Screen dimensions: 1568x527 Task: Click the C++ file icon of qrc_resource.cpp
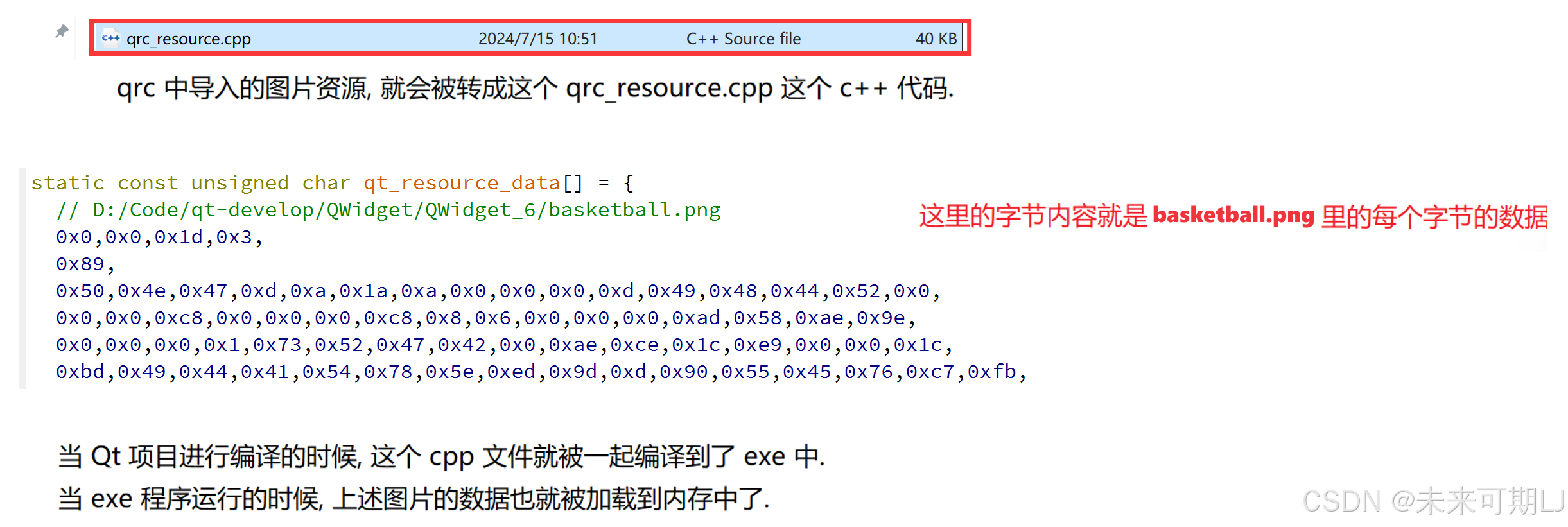pyautogui.click(x=110, y=37)
